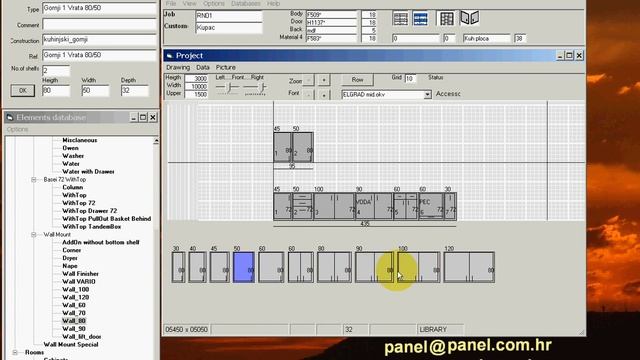
Task: Select Nape in the tree
Action: pyautogui.click(x=70, y=266)
